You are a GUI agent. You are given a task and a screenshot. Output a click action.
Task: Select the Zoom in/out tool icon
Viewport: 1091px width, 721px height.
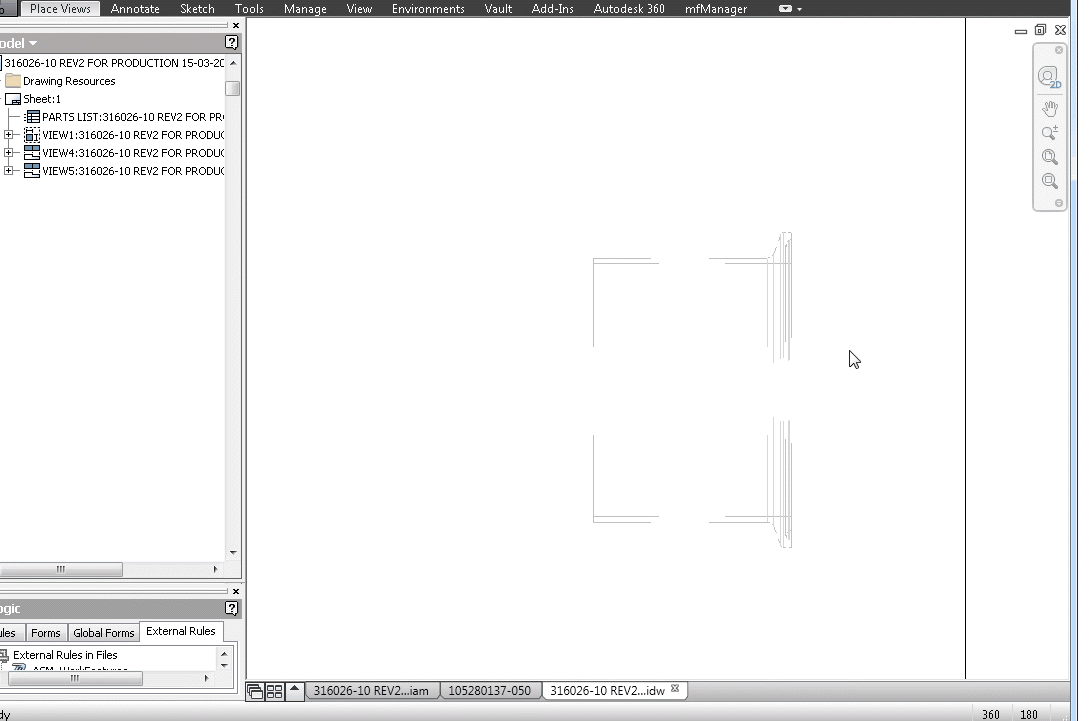click(1049, 132)
